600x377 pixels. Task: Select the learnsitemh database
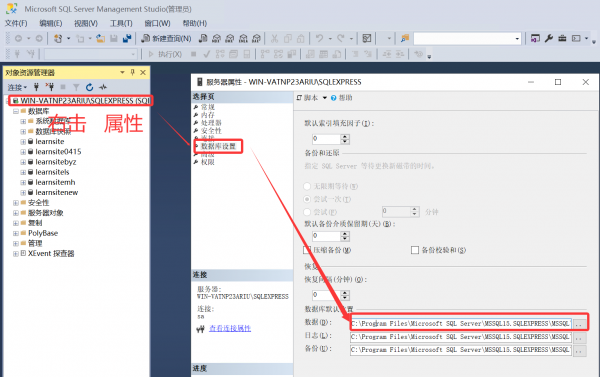55,182
